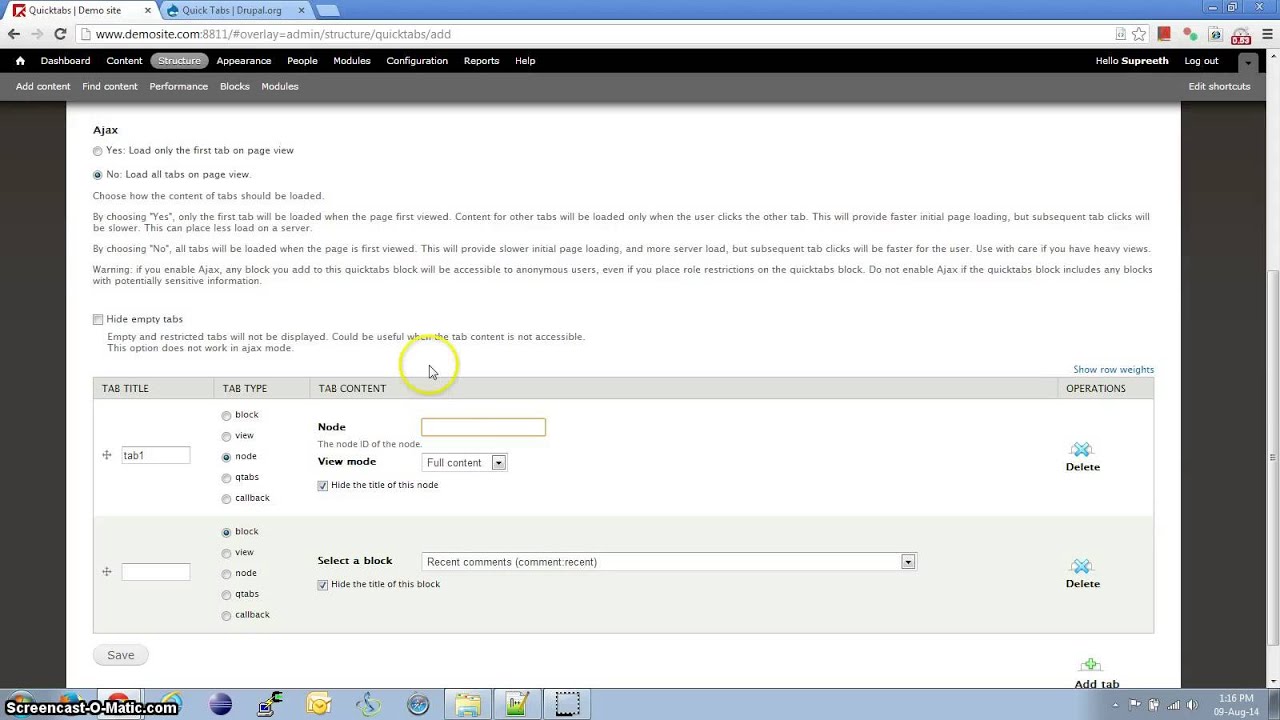
Task: Reload the page with the refresh icon
Action: (x=60, y=34)
